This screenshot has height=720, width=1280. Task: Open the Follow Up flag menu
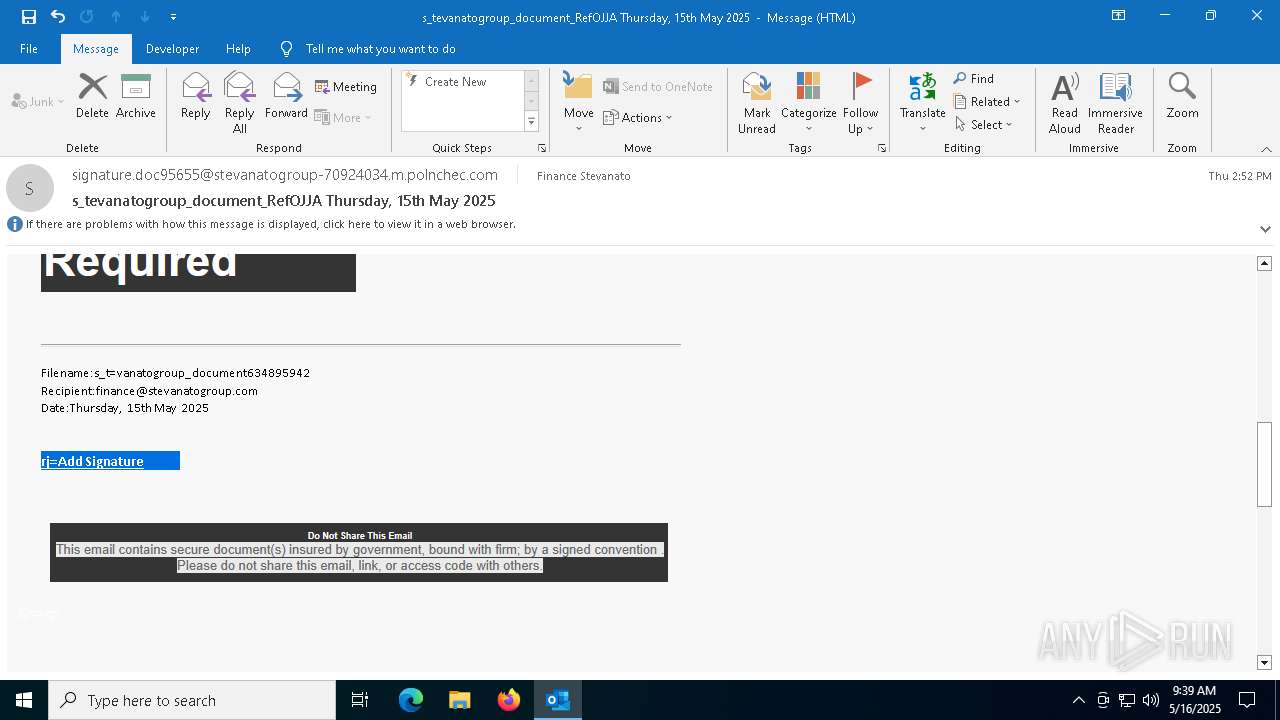tap(860, 103)
